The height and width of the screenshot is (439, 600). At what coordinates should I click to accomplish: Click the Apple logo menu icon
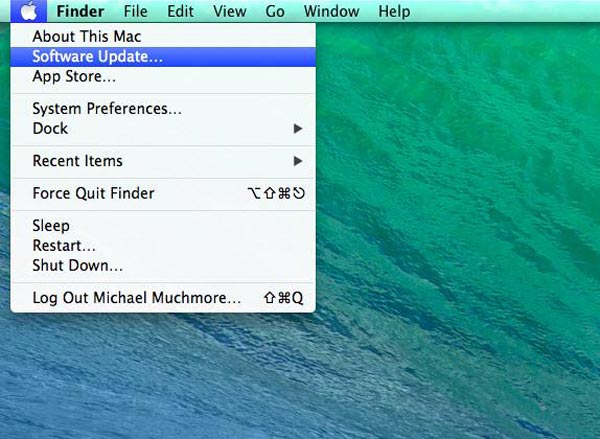click(29, 11)
